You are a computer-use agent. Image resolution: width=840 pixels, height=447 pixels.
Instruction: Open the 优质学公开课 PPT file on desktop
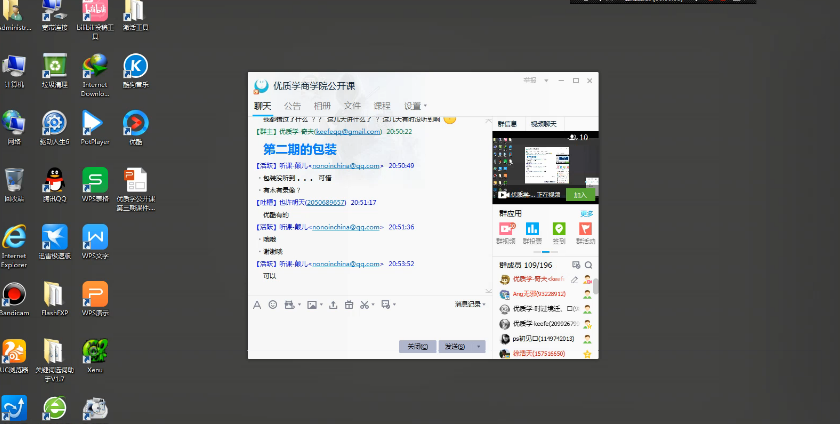coord(136,189)
